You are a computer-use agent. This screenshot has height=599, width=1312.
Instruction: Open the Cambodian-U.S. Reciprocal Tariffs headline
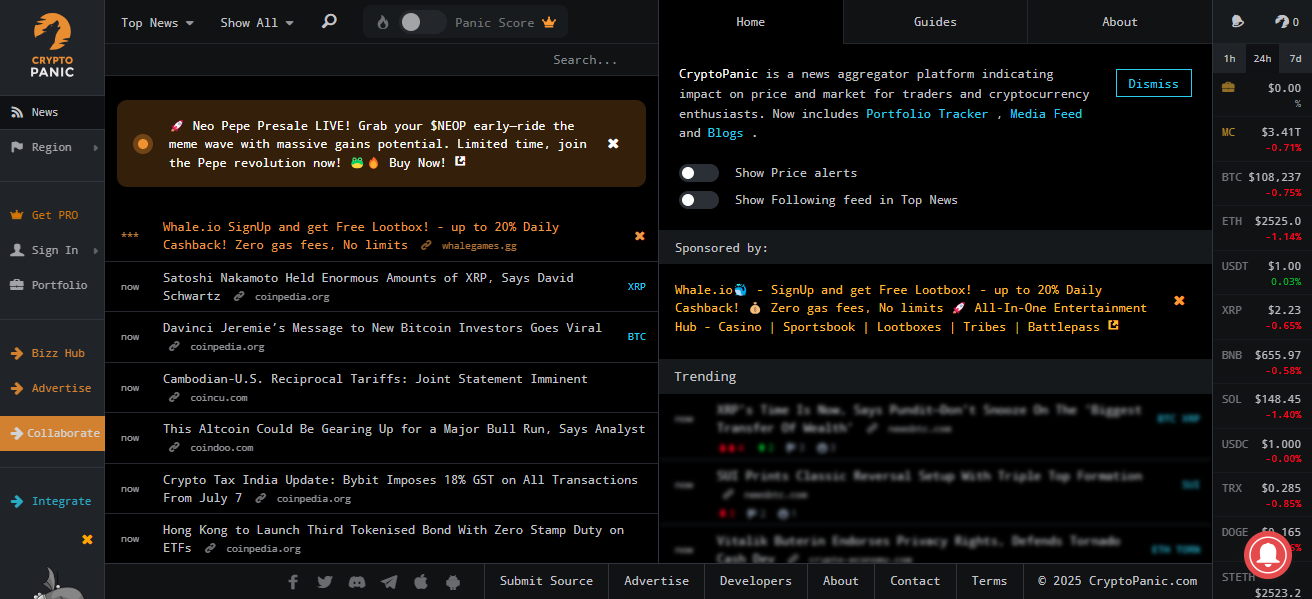[x=375, y=379]
